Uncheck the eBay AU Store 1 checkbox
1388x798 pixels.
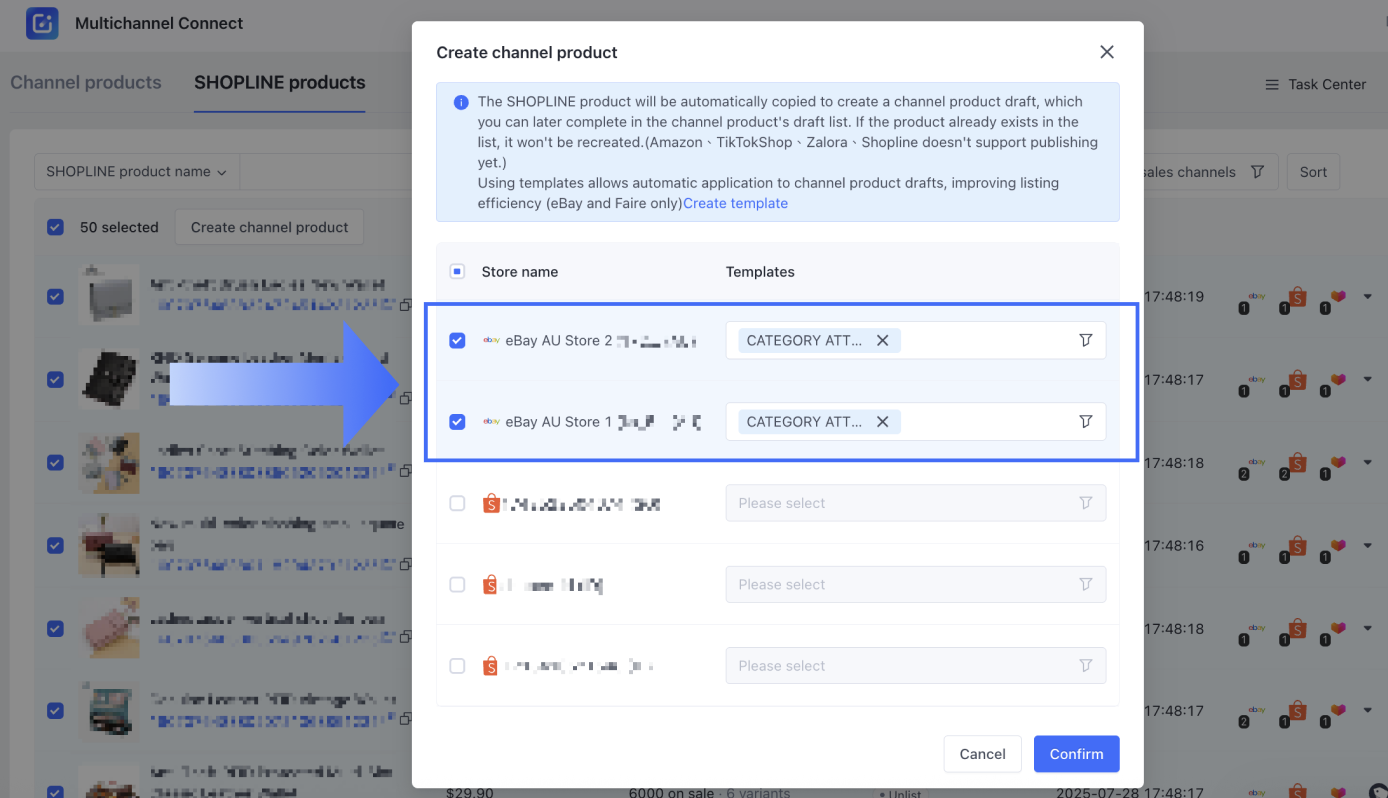[457, 422]
